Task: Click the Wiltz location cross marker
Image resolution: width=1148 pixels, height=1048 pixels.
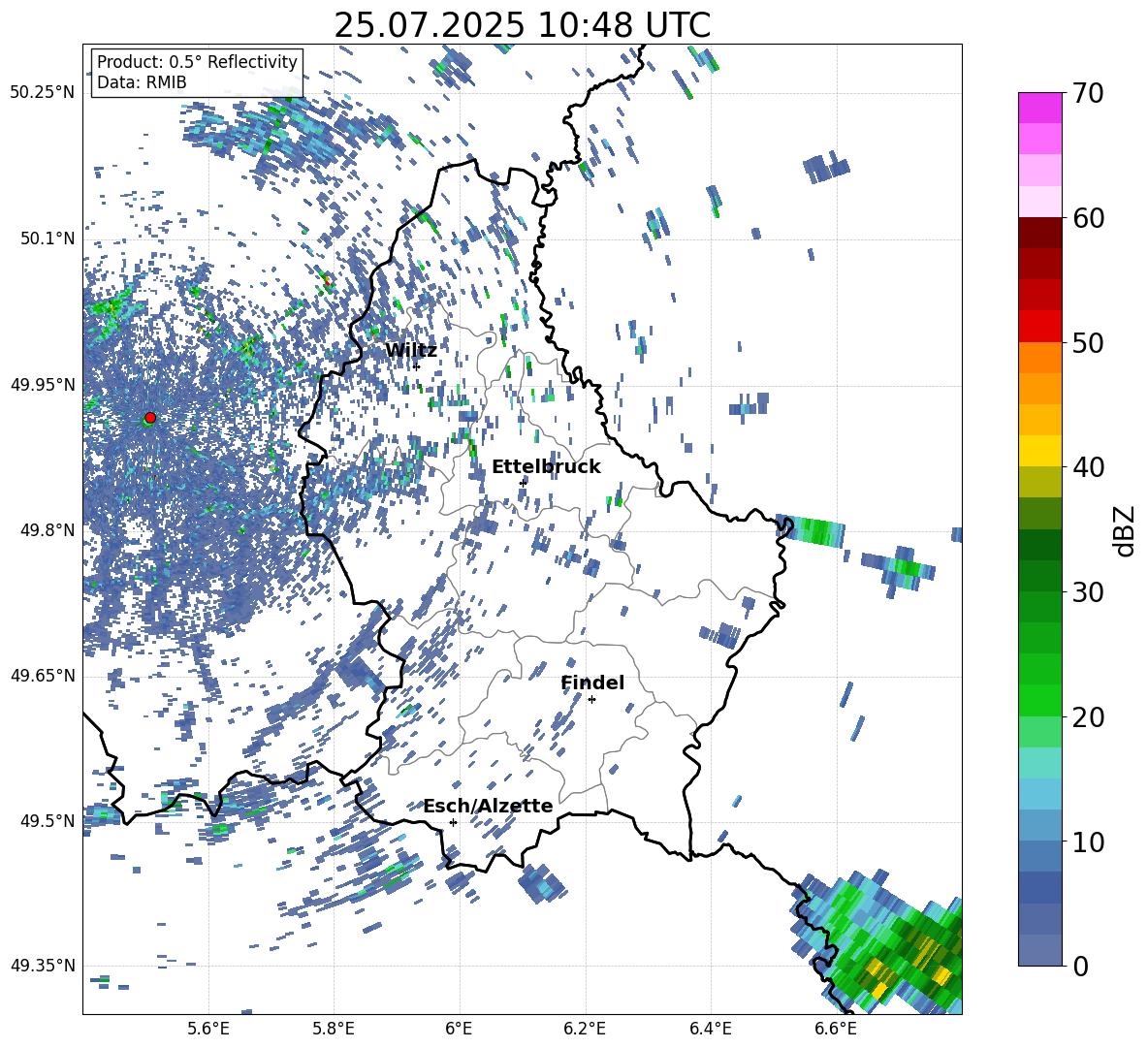Action: point(417,366)
